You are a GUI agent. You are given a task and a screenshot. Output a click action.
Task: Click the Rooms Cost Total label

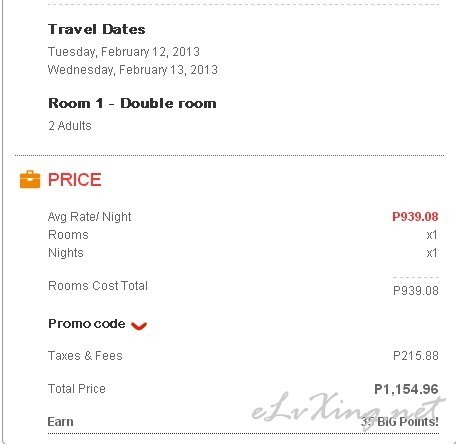coord(98,286)
